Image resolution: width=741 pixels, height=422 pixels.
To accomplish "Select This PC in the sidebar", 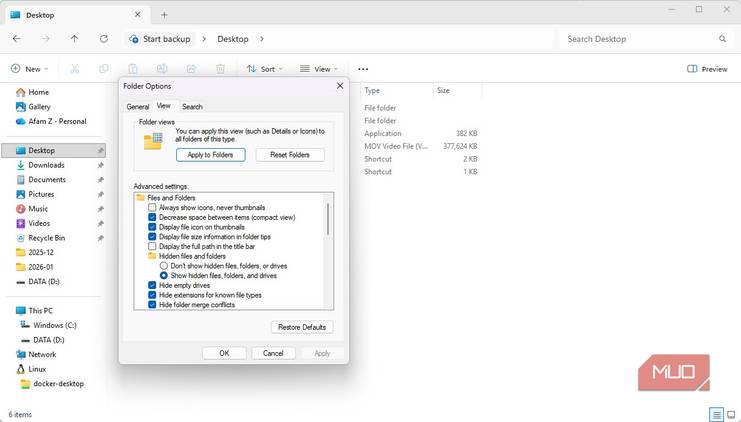I will point(34,310).
